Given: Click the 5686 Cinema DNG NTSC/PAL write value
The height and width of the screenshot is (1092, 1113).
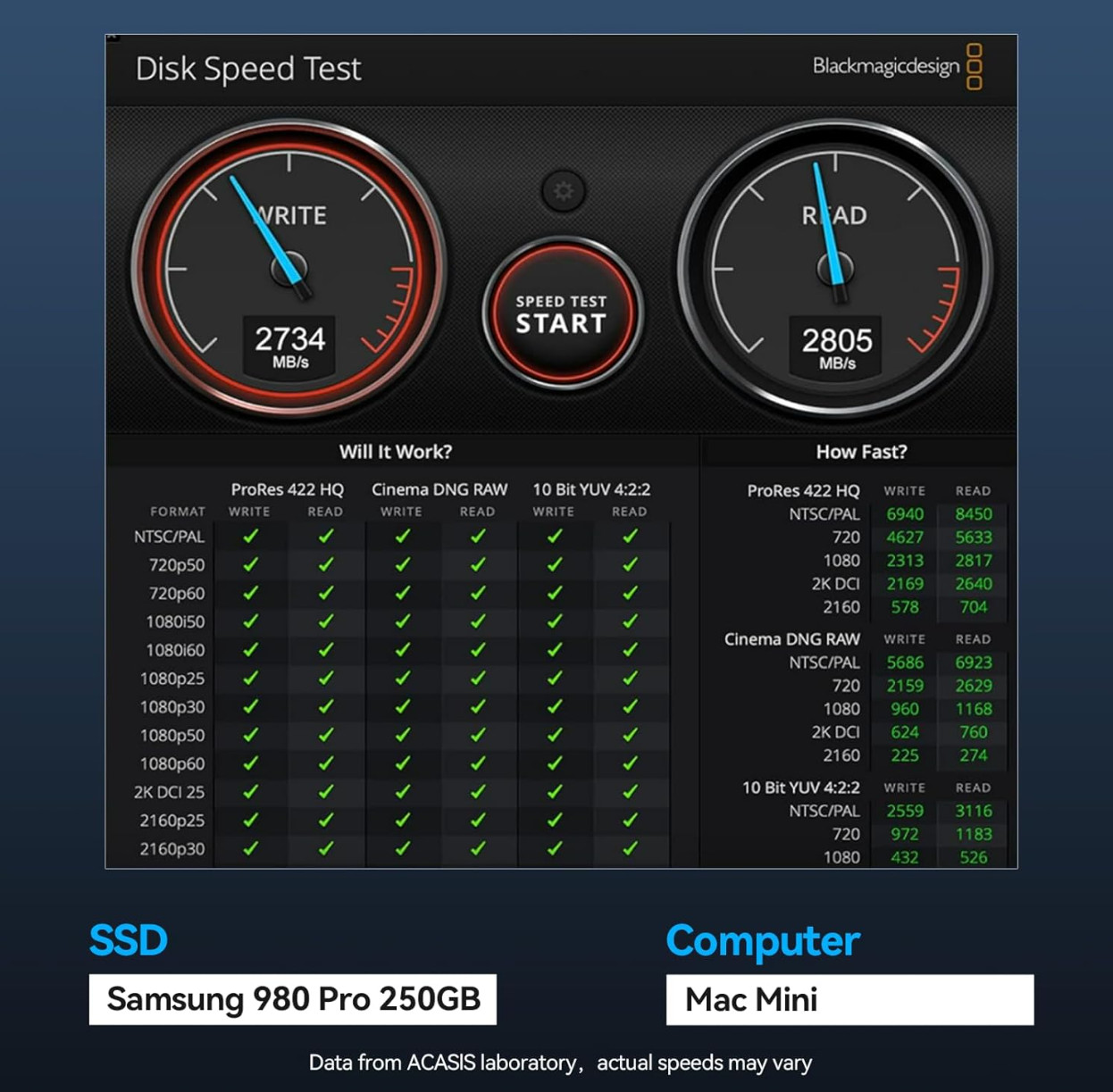Looking at the screenshot, I should tap(905, 663).
